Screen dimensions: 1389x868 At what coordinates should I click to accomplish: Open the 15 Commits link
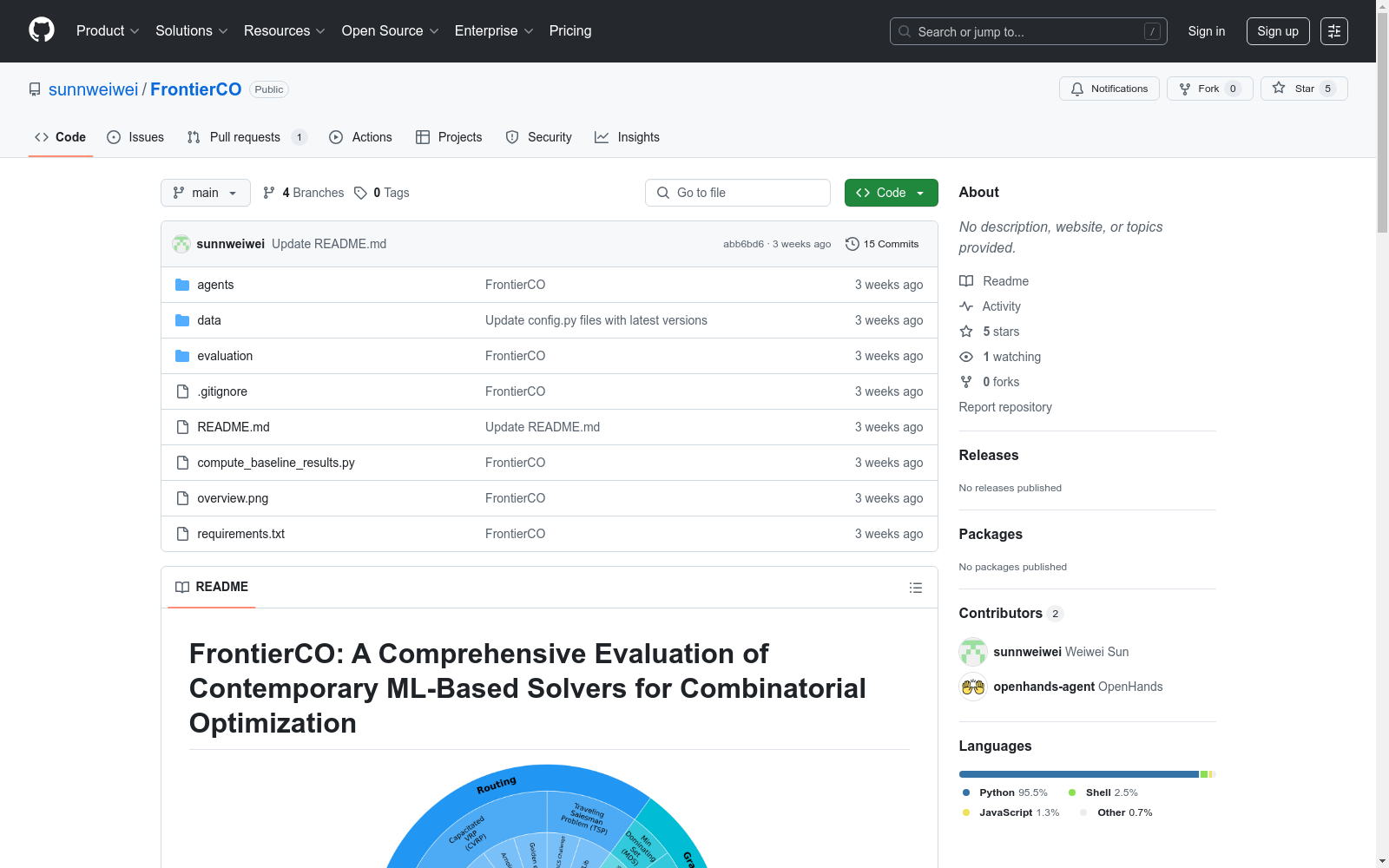click(882, 244)
